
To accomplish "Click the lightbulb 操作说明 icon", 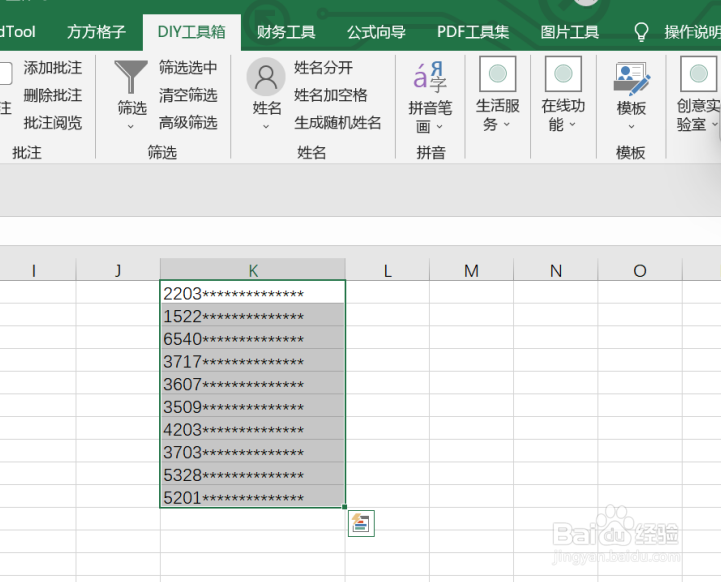I will pyautogui.click(x=641, y=32).
